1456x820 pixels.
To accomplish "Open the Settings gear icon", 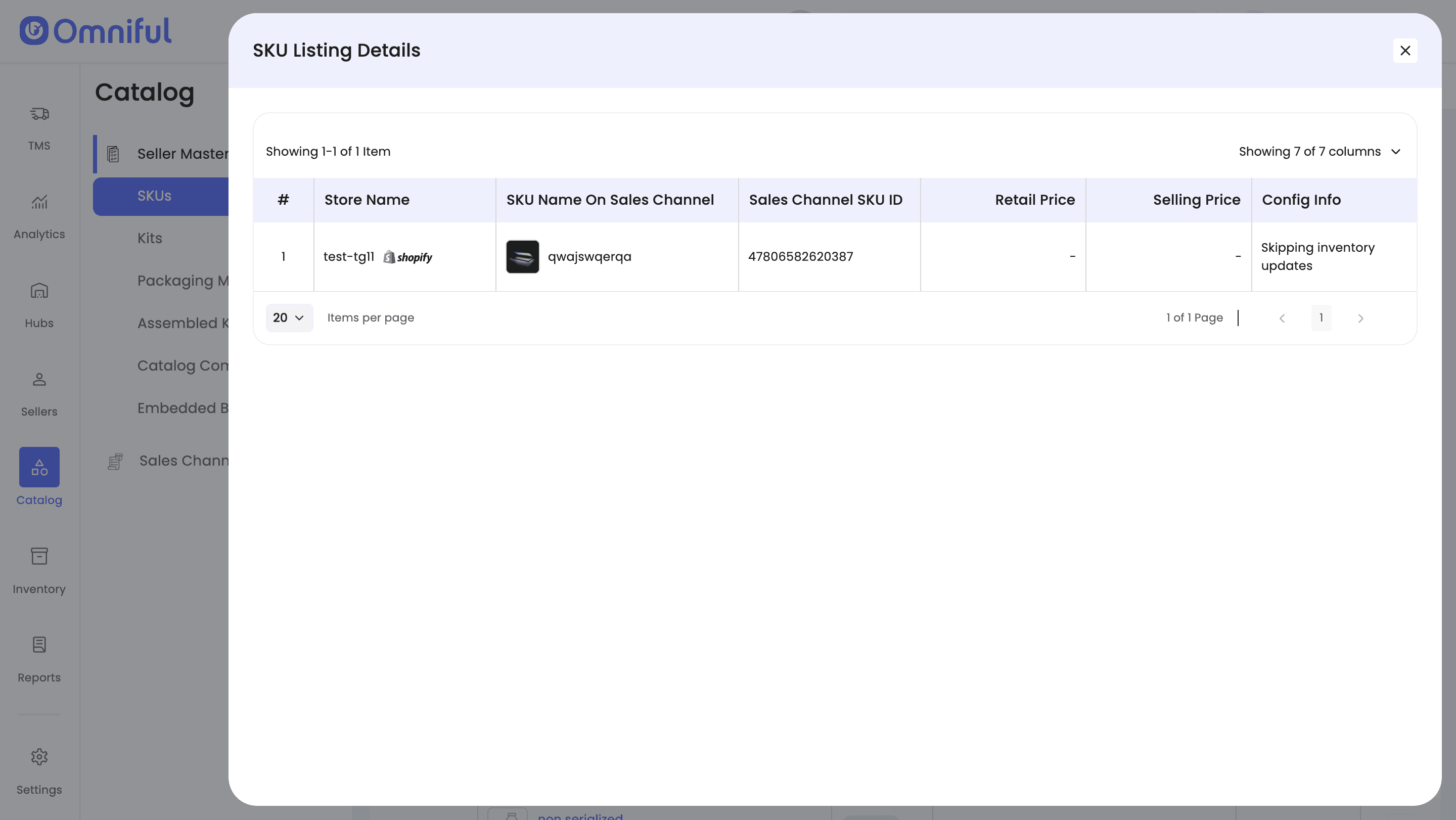I will click(39, 757).
